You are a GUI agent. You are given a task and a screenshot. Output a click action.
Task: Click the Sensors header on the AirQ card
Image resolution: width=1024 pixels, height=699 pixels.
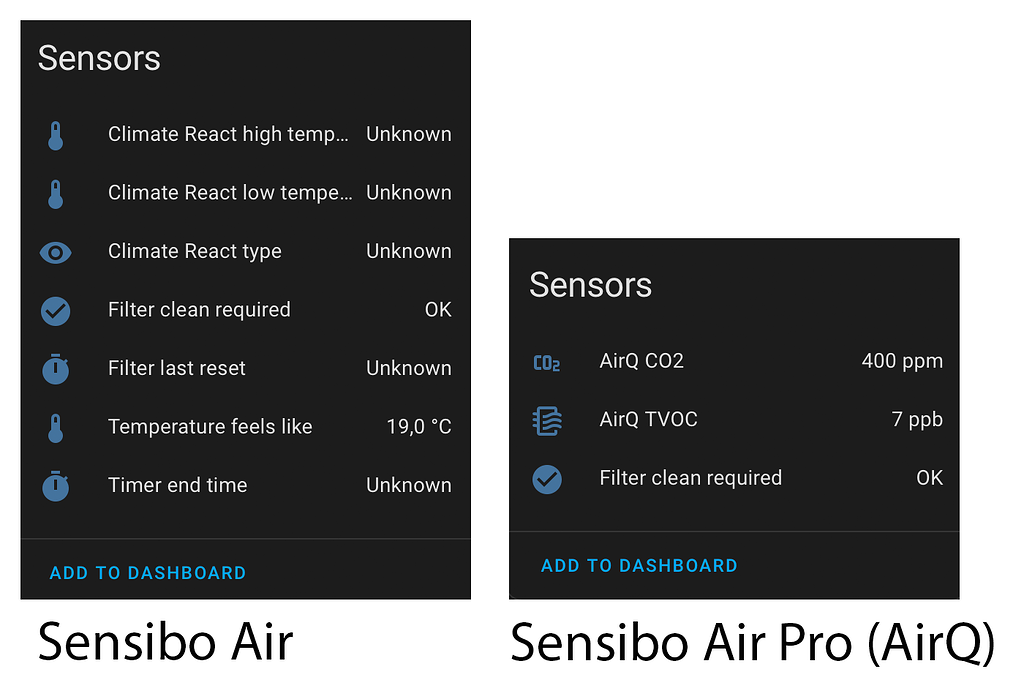pos(590,286)
